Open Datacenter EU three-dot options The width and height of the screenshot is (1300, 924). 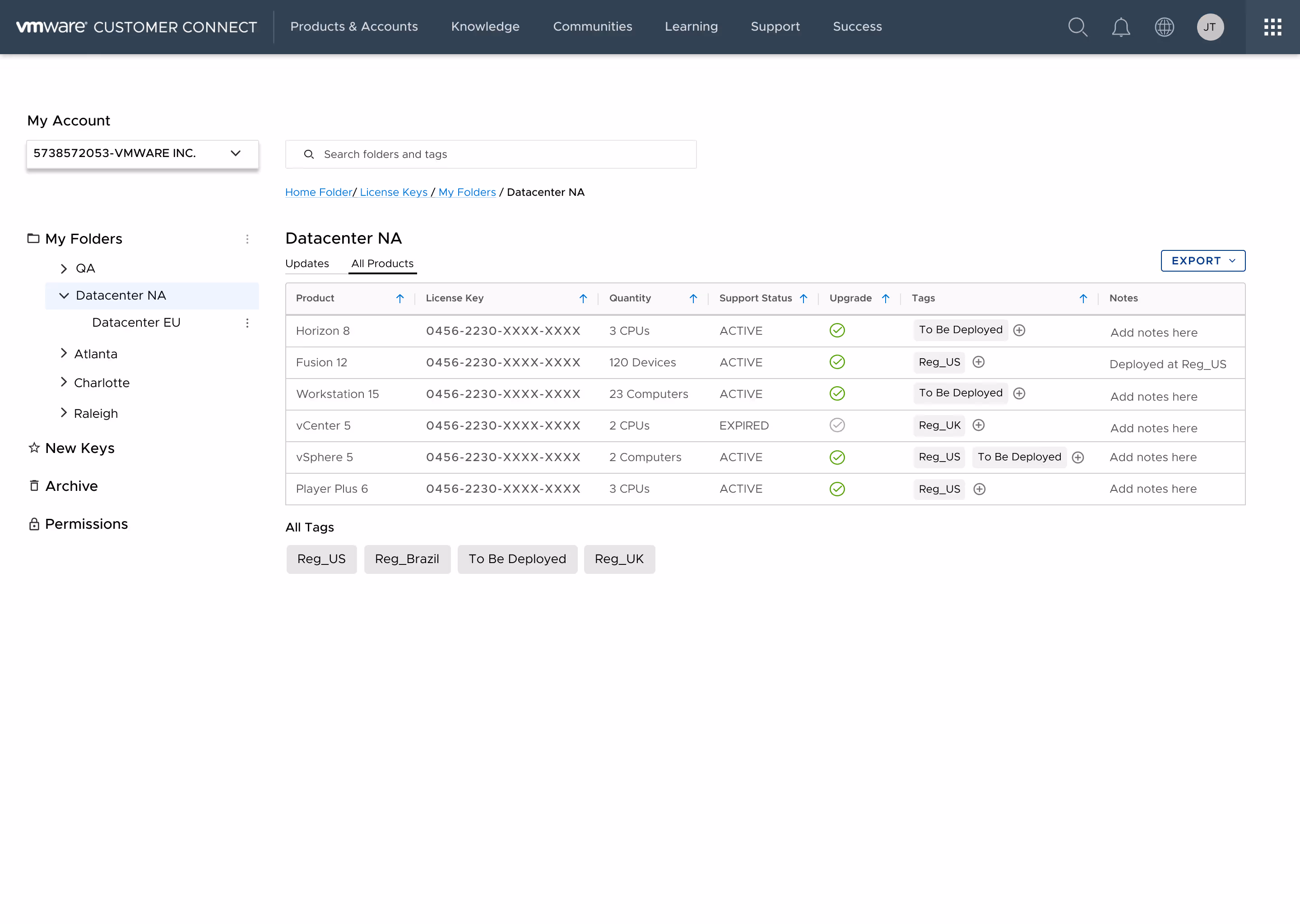pos(247,323)
